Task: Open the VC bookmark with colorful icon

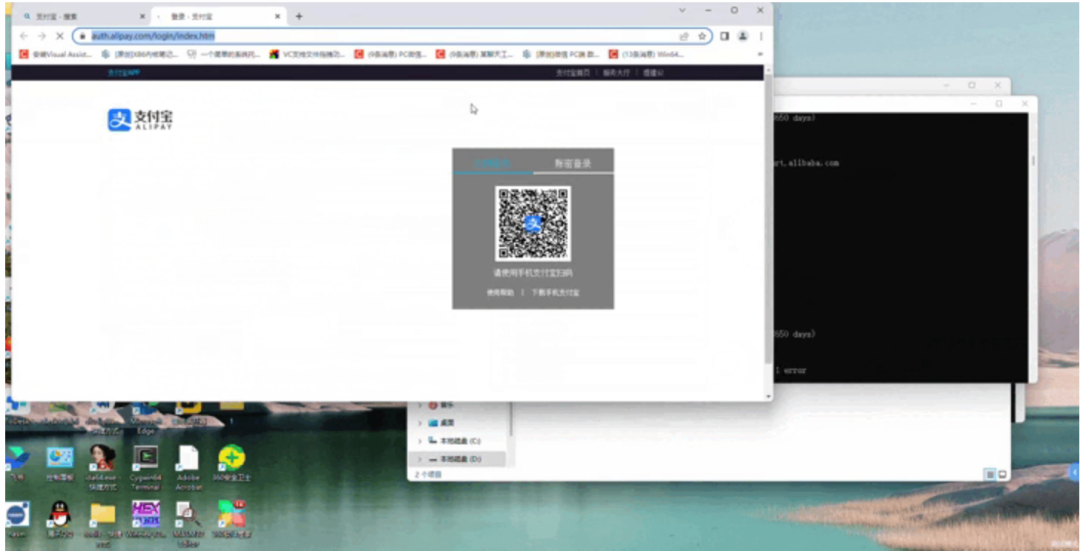Action: pyautogui.click(x=307, y=54)
